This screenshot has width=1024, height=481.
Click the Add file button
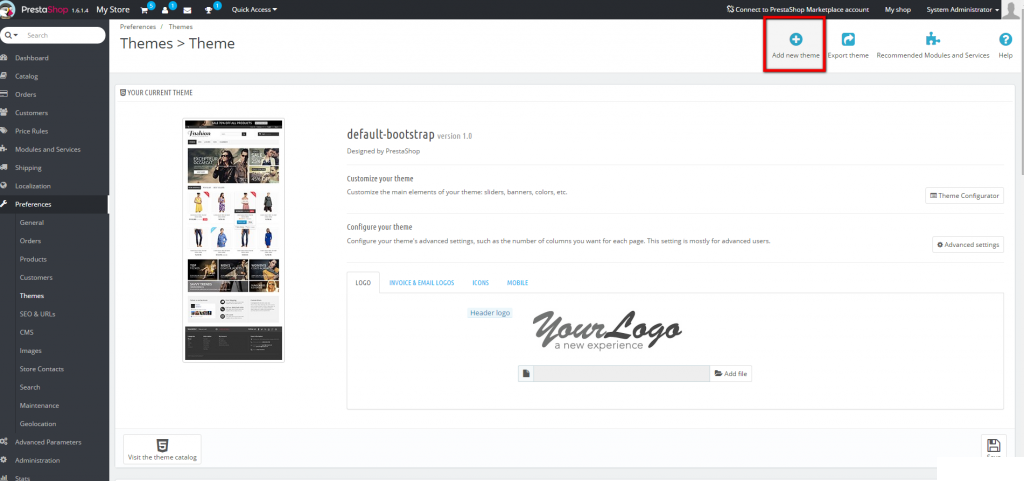point(731,373)
